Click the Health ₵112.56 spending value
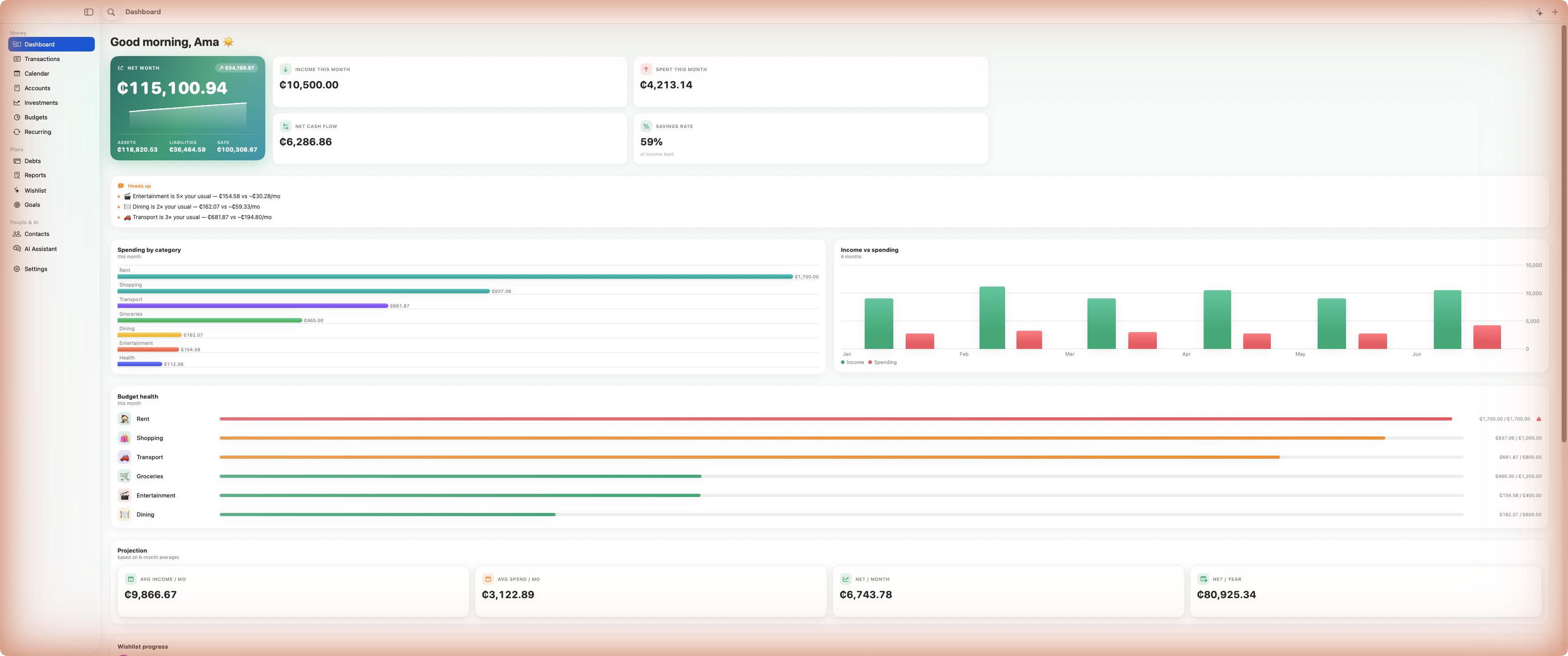Image resolution: width=1568 pixels, height=656 pixels. point(174,364)
